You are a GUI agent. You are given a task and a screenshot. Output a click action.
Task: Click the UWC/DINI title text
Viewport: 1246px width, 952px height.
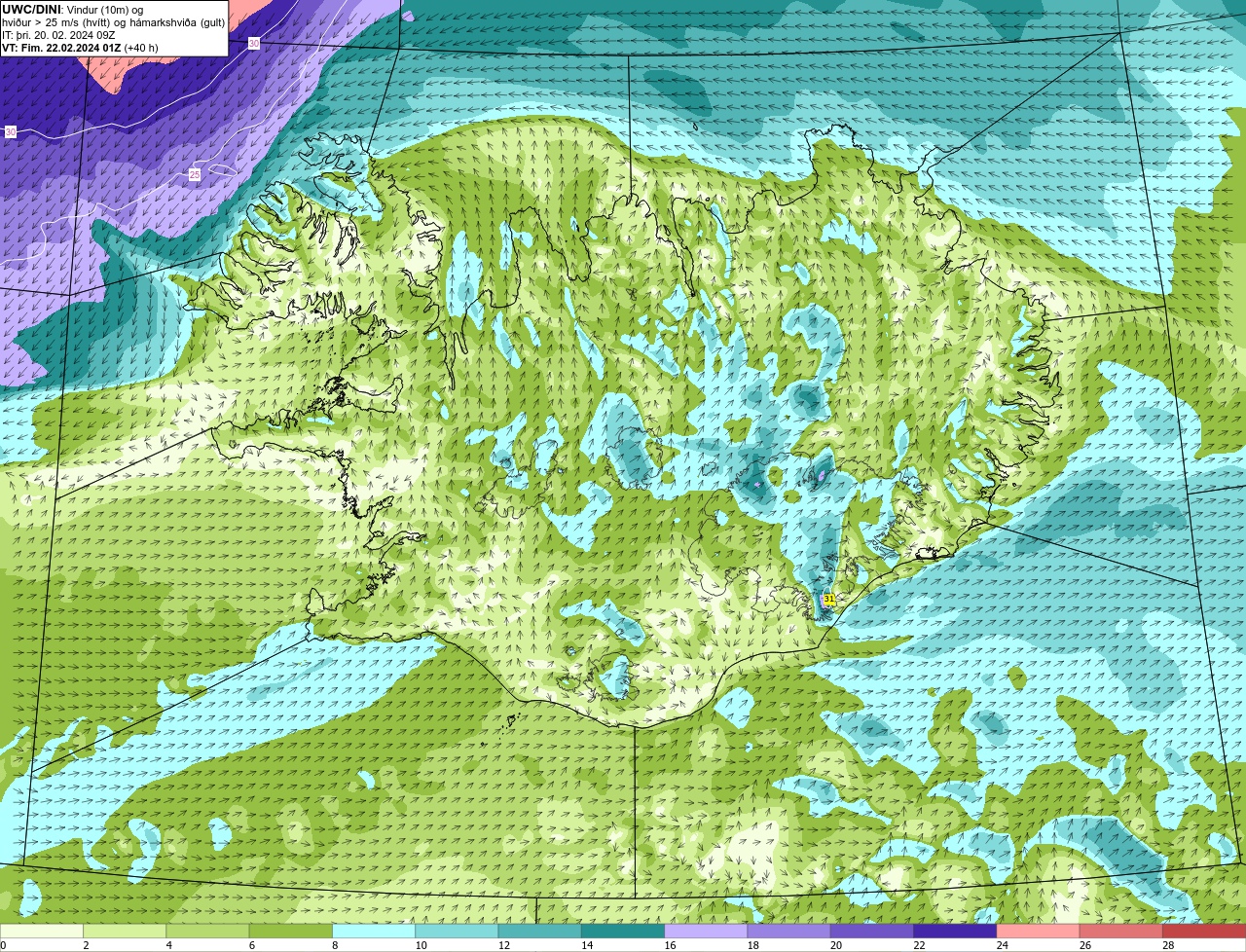[x=32, y=10]
